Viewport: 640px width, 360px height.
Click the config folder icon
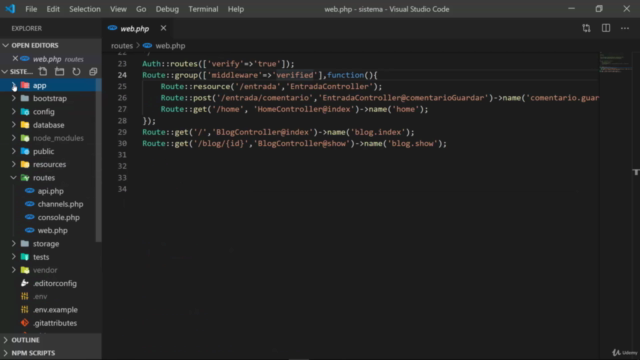coord(25,112)
